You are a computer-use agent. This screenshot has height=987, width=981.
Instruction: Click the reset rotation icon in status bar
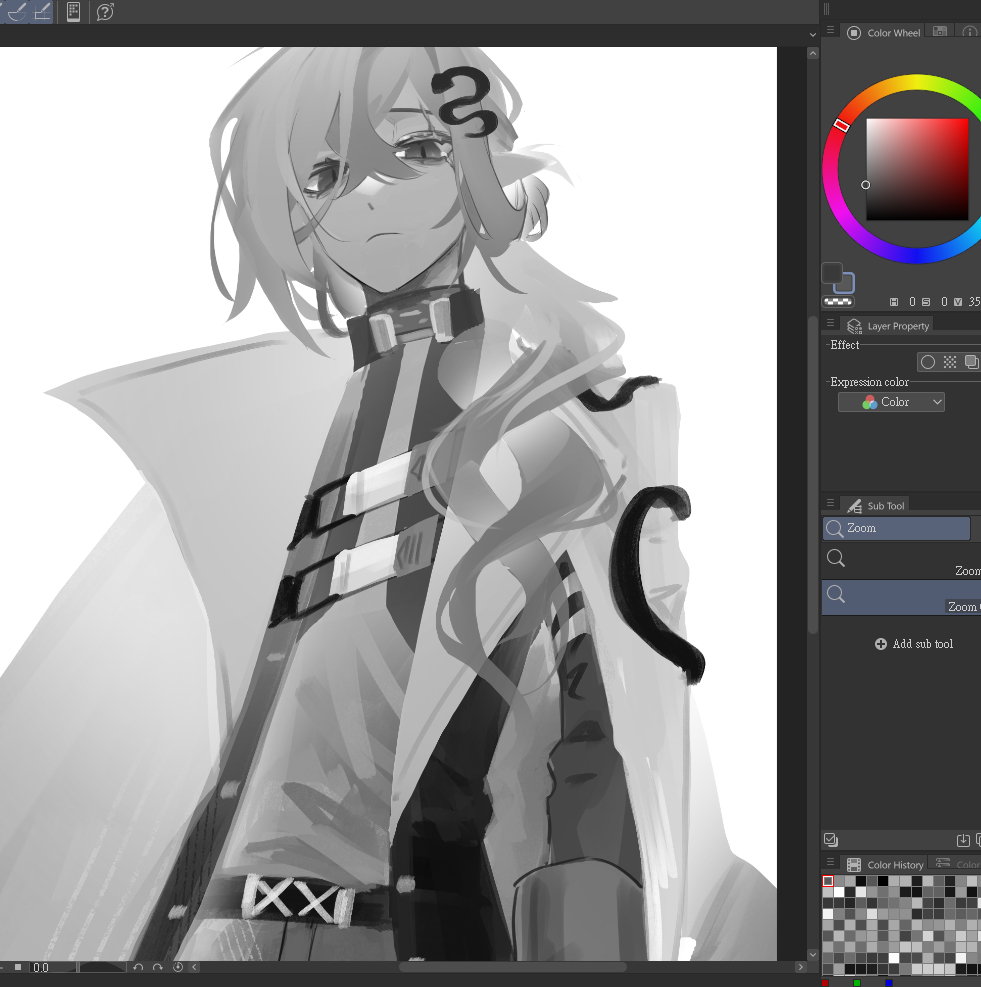coord(178,967)
